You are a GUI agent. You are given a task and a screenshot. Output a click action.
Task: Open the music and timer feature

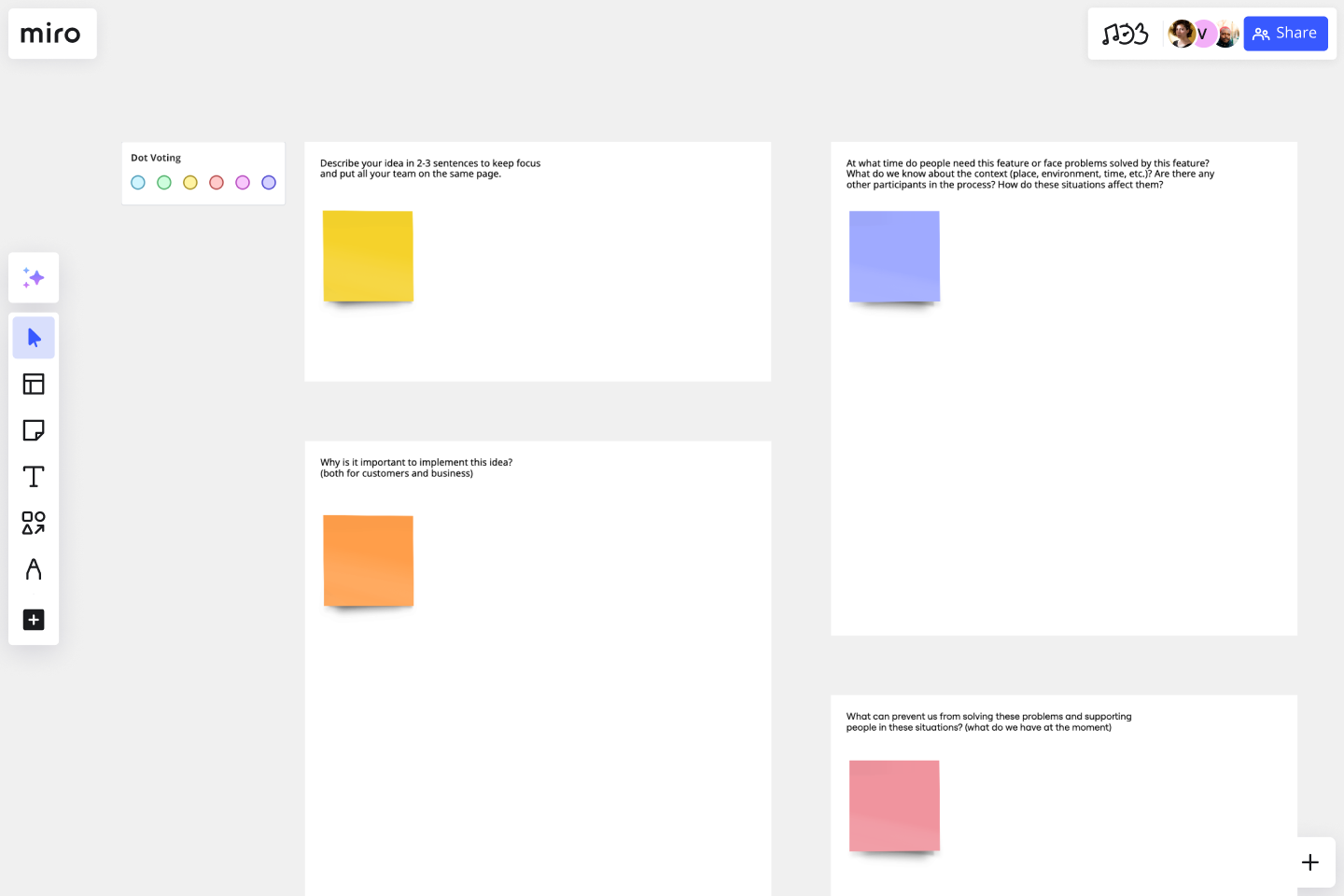pyautogui.click(x=1126, y=33)
